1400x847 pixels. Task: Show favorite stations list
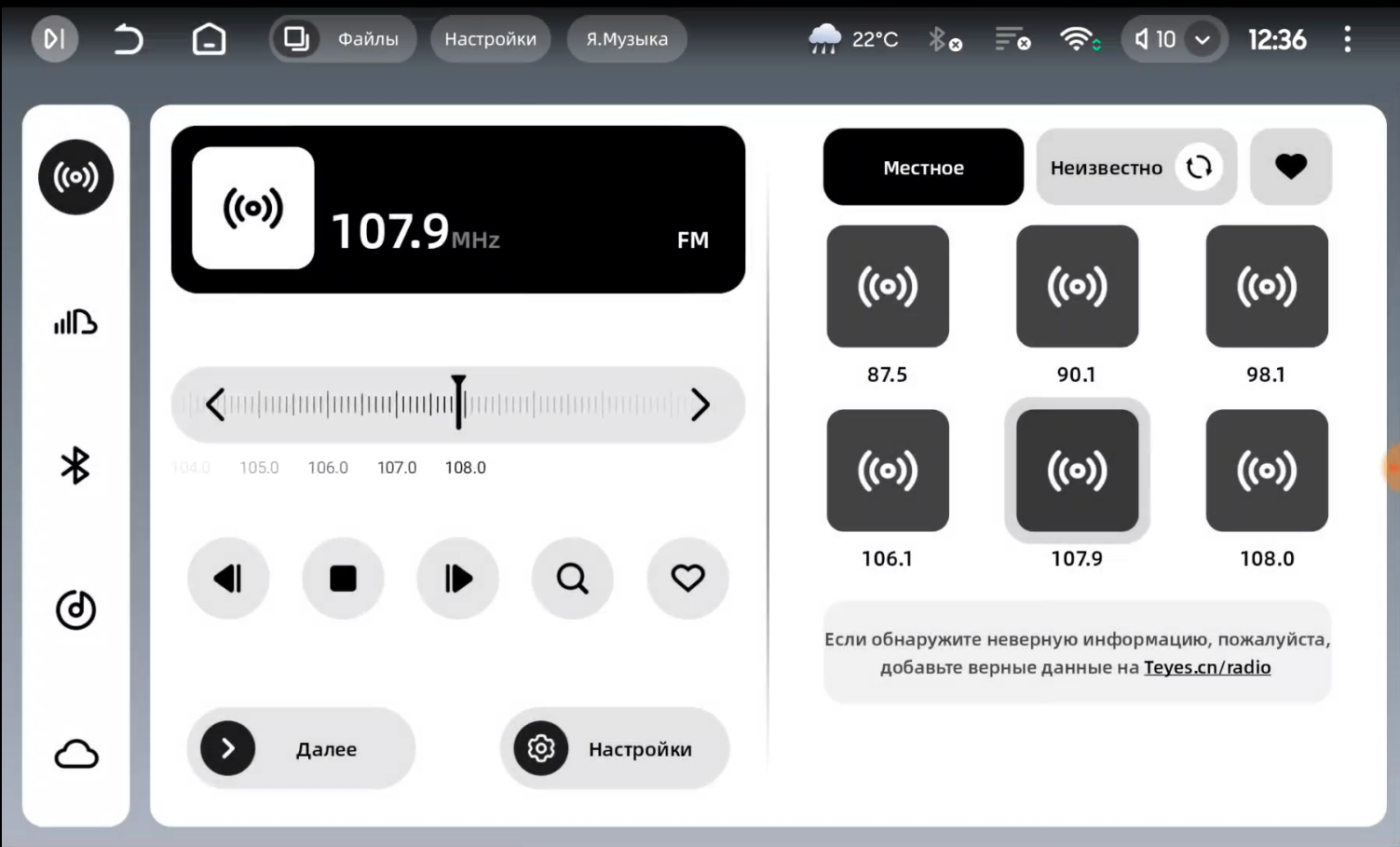point(1290,167)
